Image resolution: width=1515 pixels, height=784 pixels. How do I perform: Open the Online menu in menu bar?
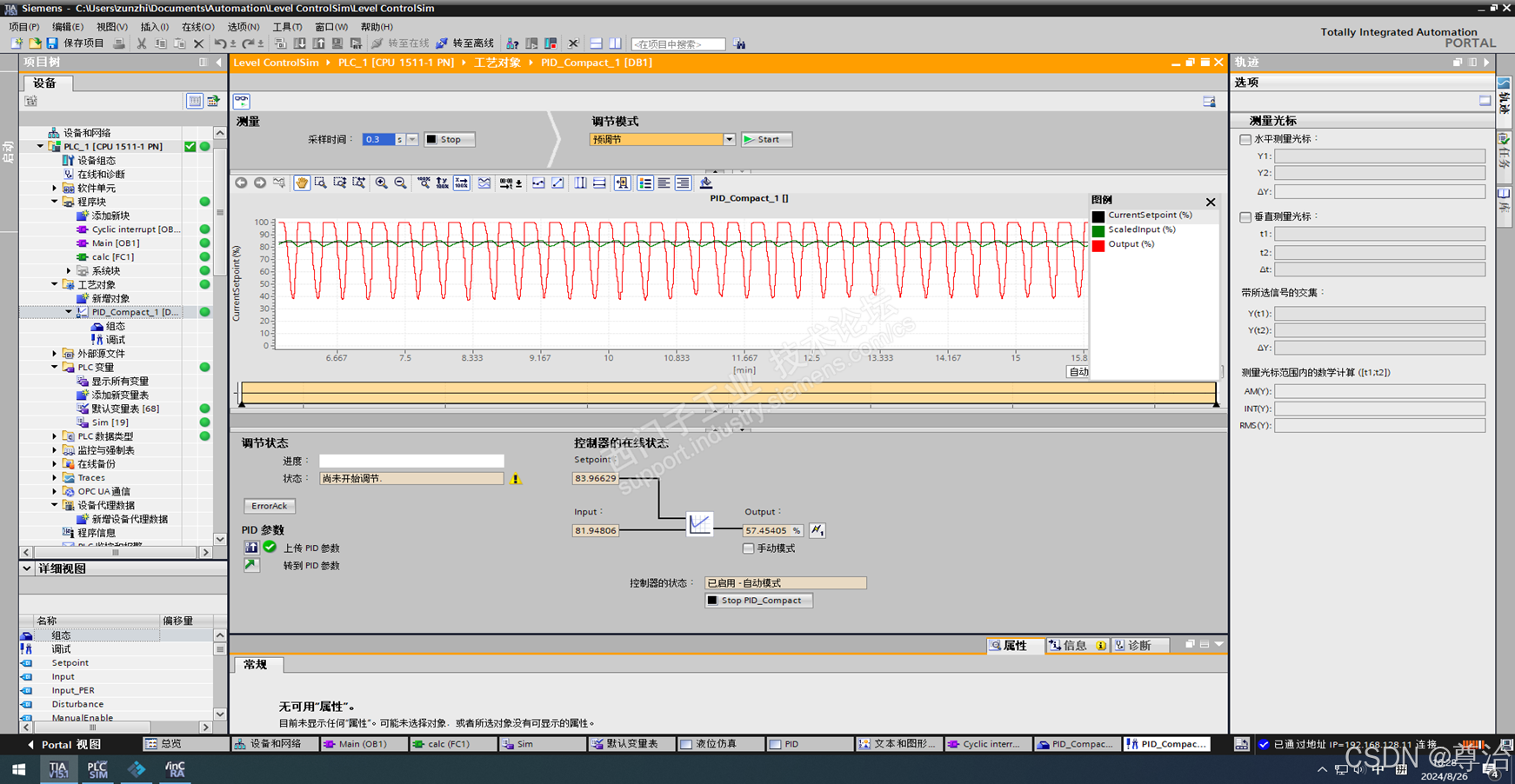[197, 27]
